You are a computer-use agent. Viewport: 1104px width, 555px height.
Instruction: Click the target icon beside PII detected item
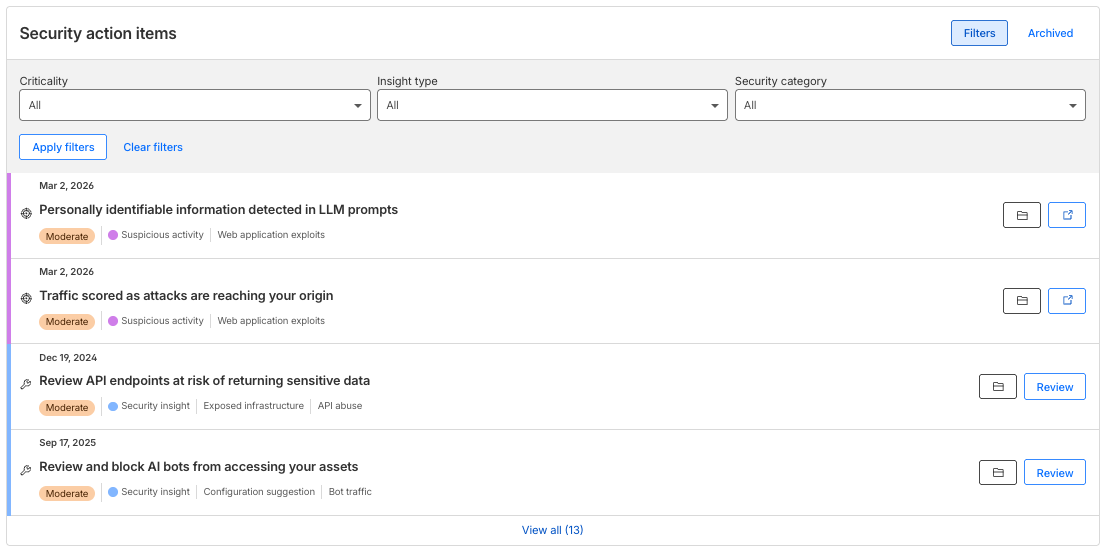pos(26,213)
